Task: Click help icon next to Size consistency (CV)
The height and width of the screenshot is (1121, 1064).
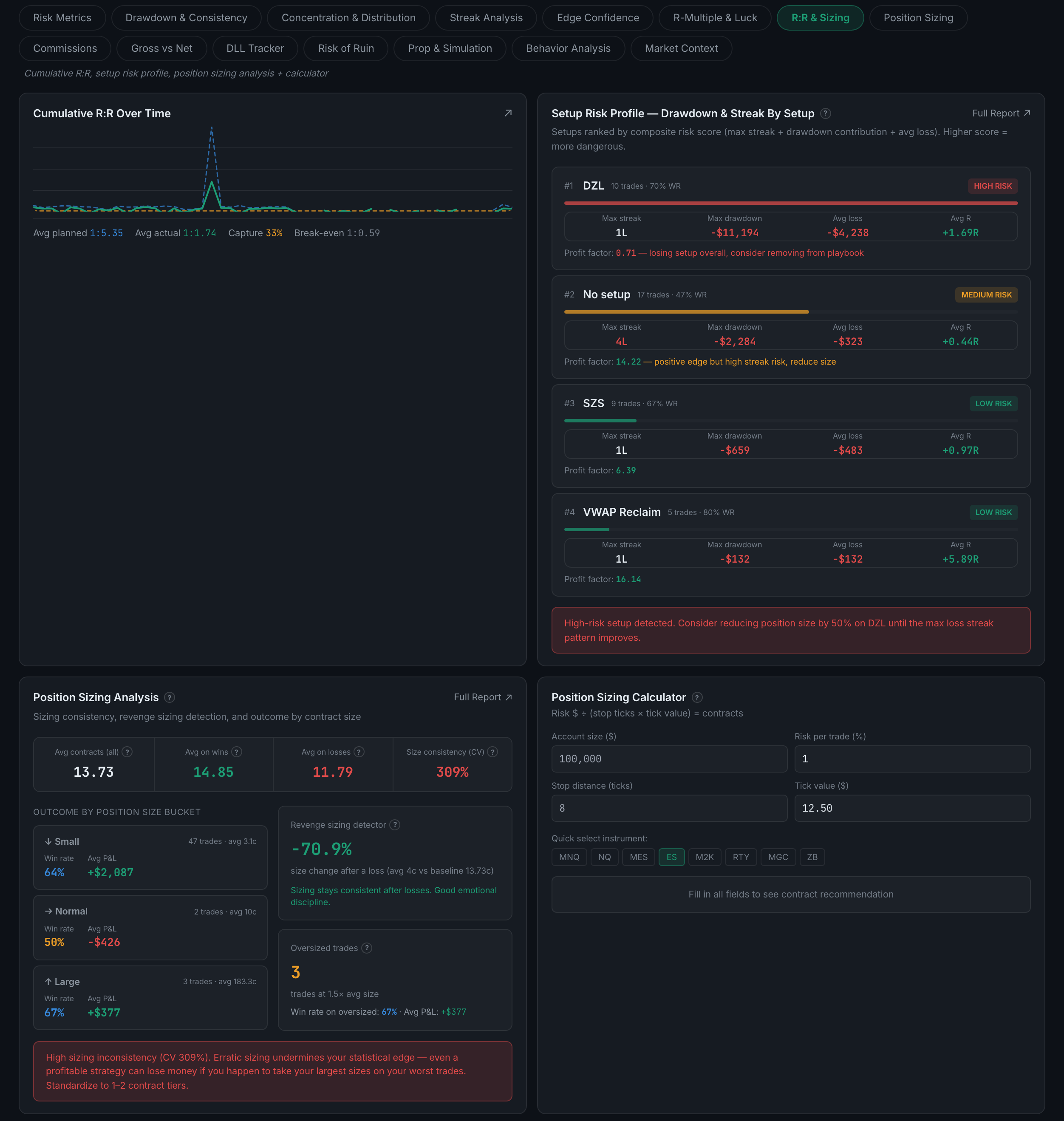Action: pyautogui.click(x=493, y=752)
